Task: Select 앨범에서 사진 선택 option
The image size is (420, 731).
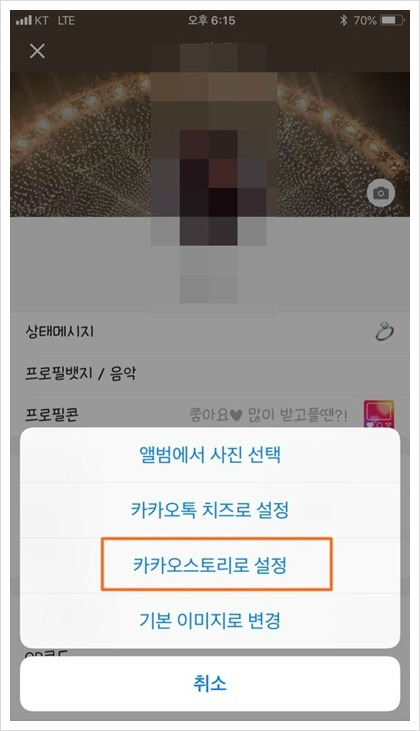Action: click(x=210, y=455)
